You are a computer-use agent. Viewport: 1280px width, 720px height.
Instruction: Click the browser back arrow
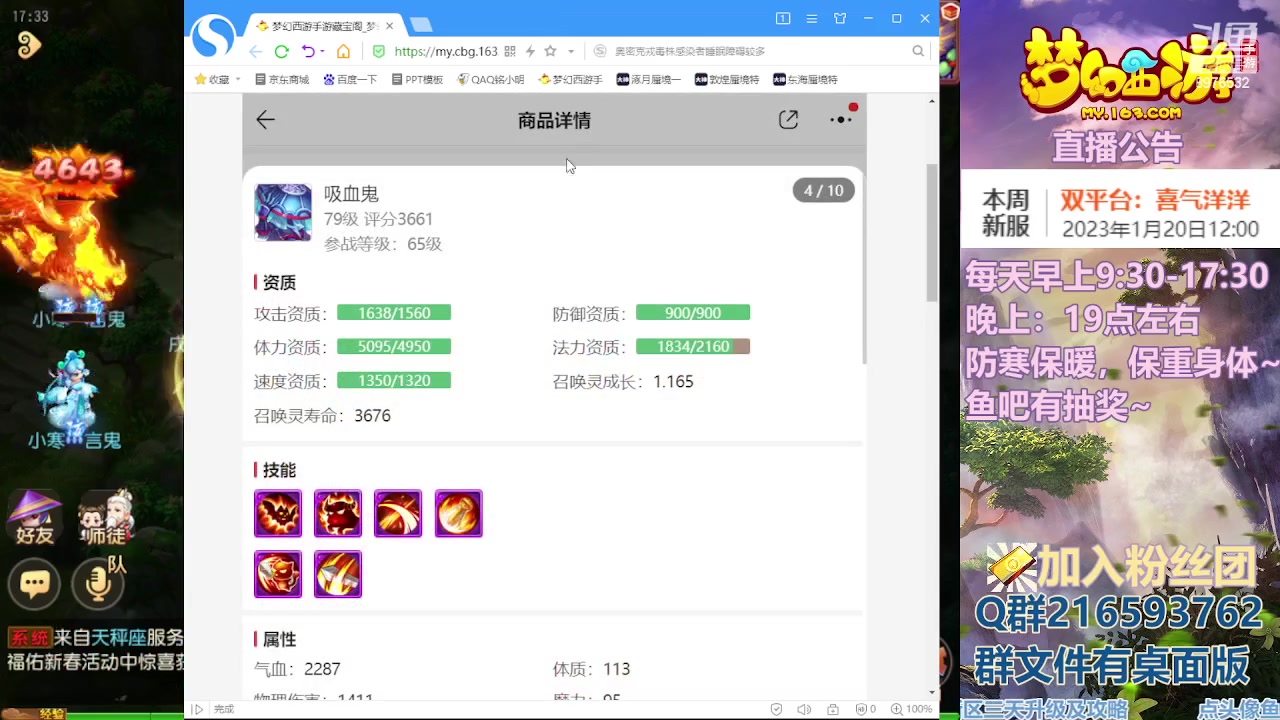(x=256, y=51)
